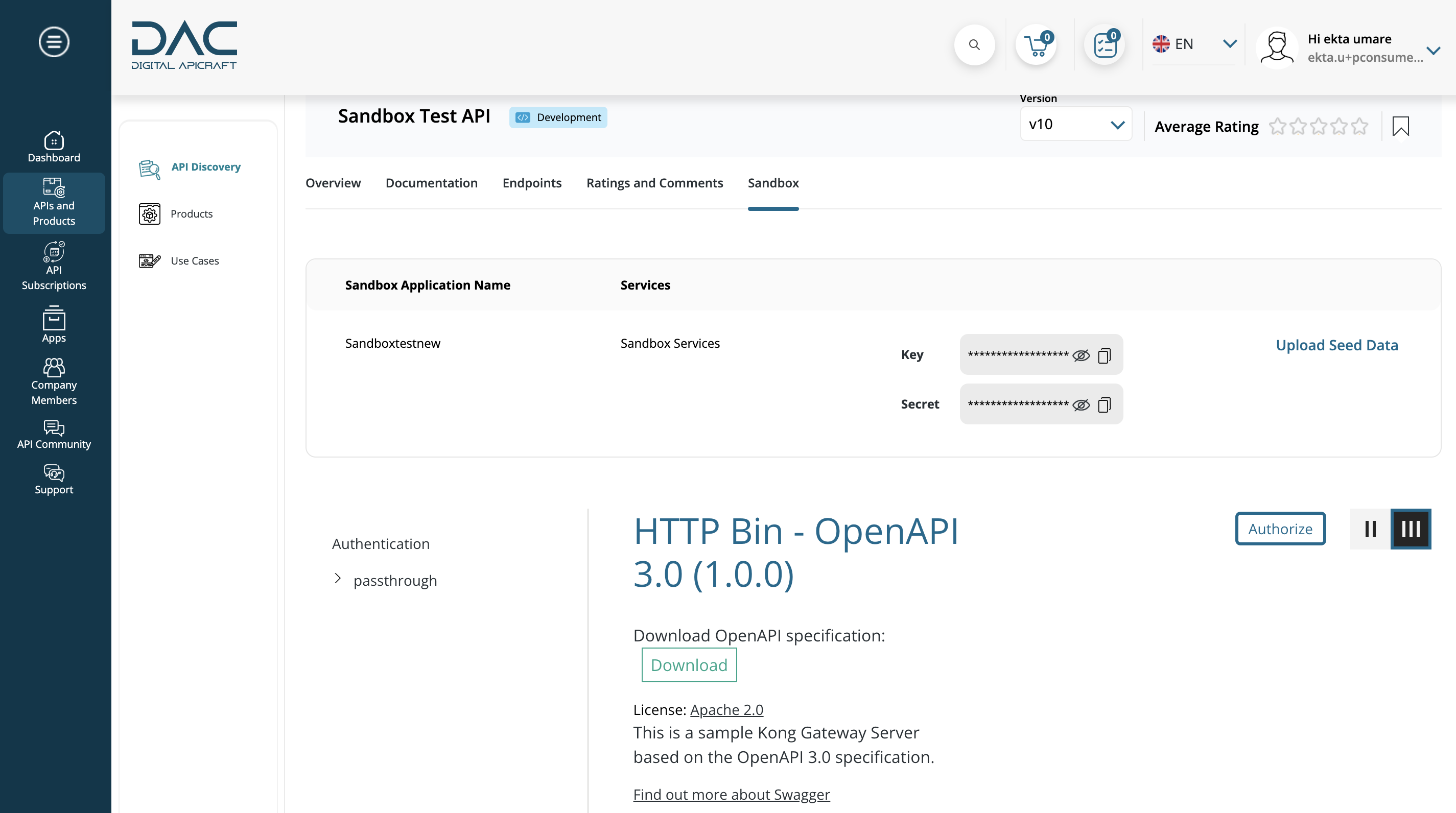Image resolution: width=1456 pixels, height=813 pixels.
Task: Open the EN language dropdown
Action: [x=1194, y=44]
